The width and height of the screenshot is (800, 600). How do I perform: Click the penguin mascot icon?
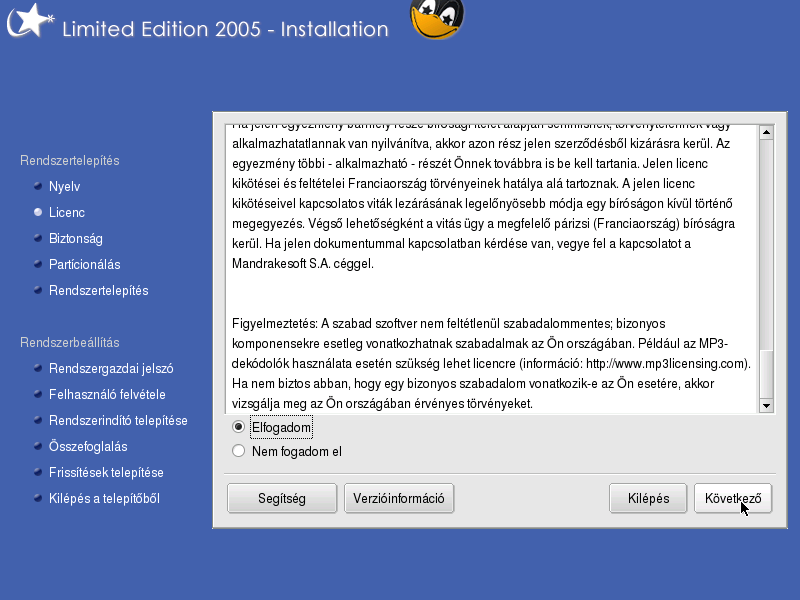[x=437, y=19]
